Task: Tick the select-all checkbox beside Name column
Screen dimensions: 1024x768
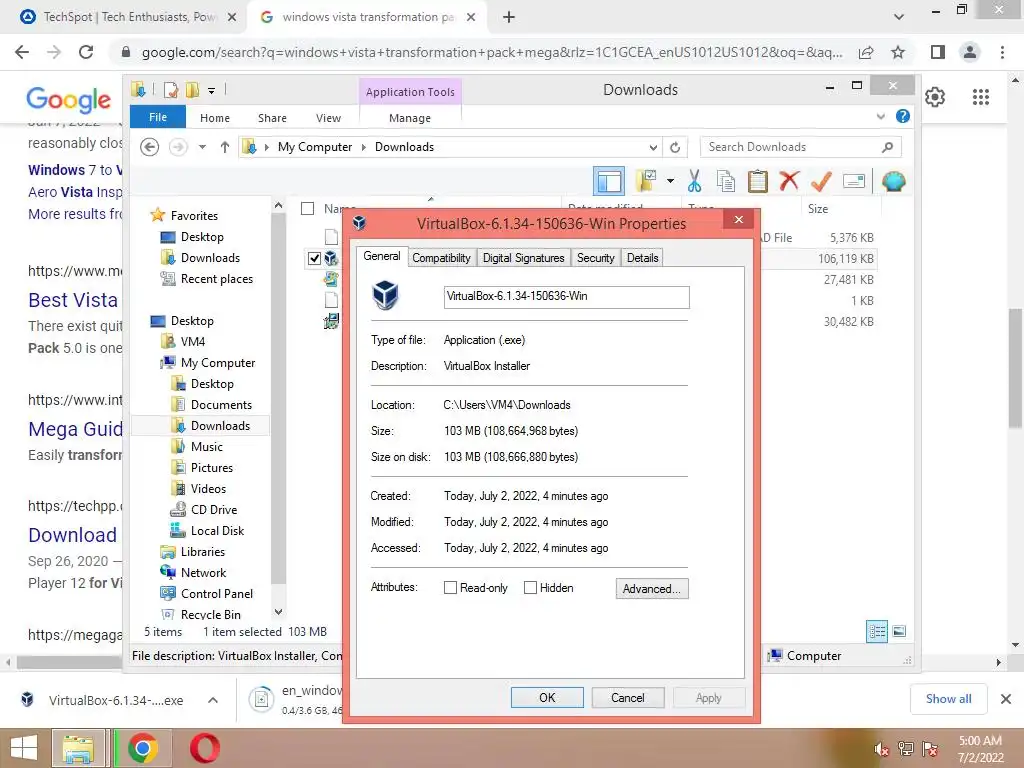Action: click(307, 208)
